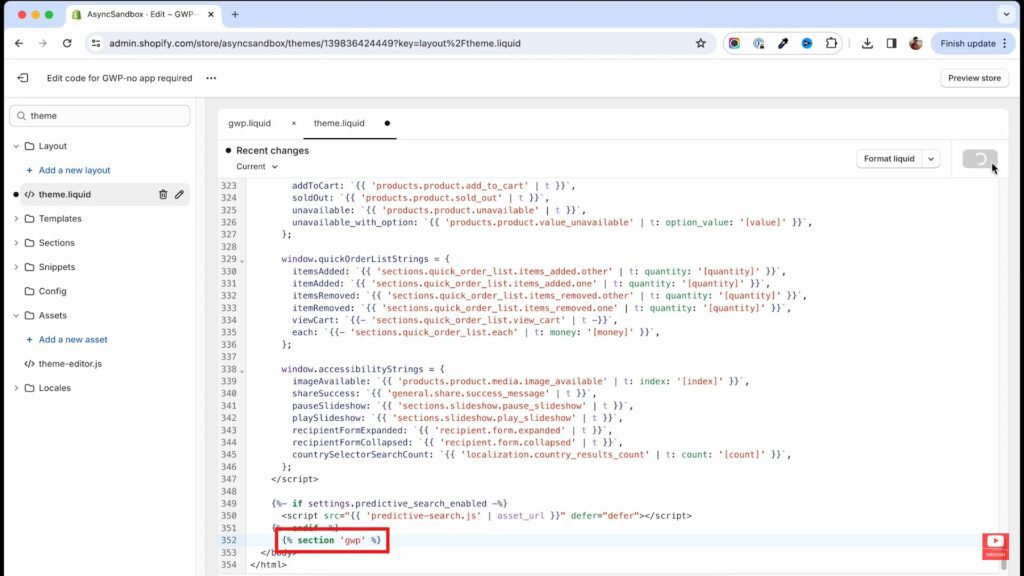Click the delete trash icon beside theme.liquid
Screen dimensions: 1024x576
[x=163, y=195]
